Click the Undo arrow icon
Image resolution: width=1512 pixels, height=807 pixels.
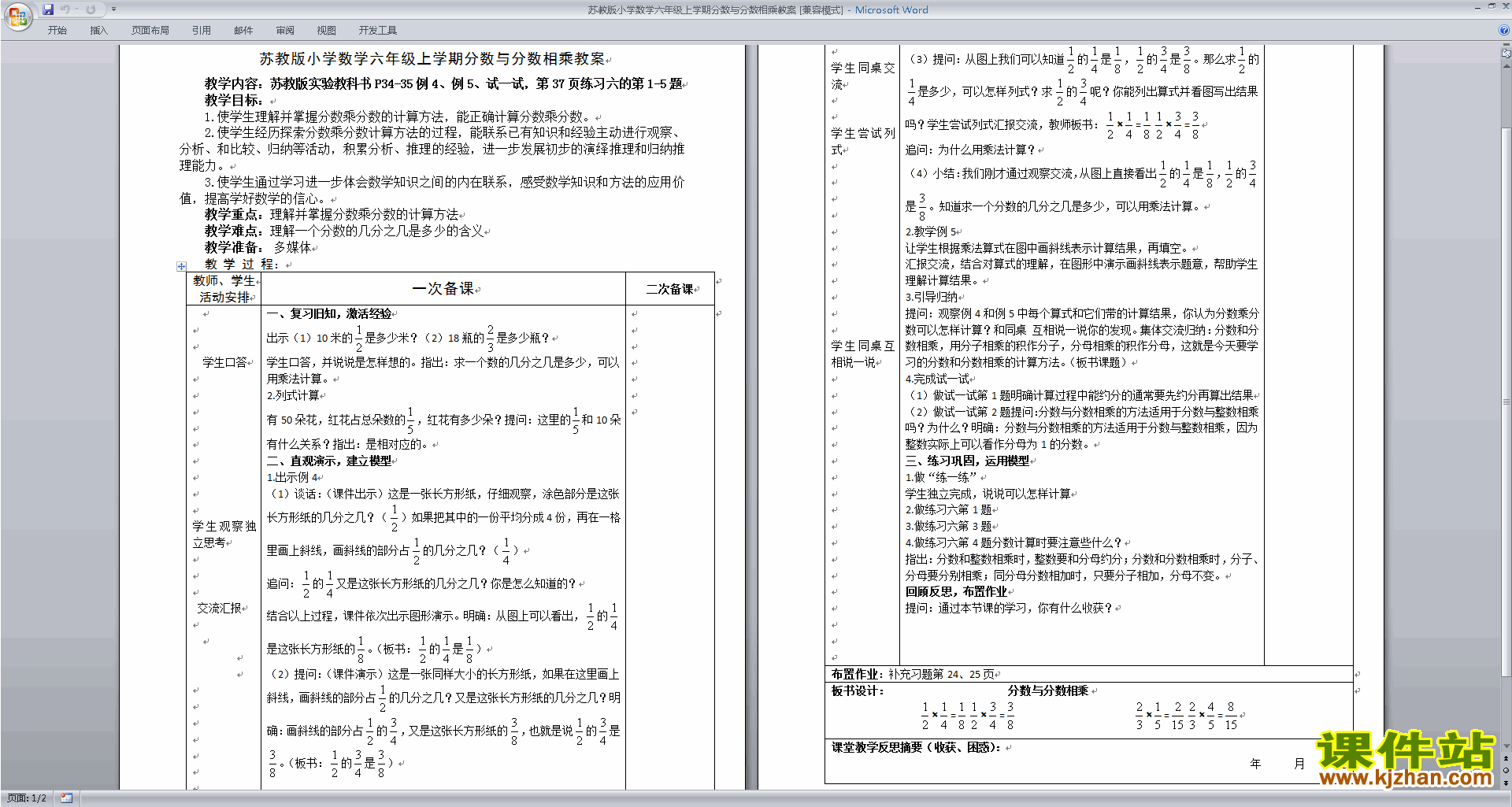pyautogui.click(x=65, y=9)
